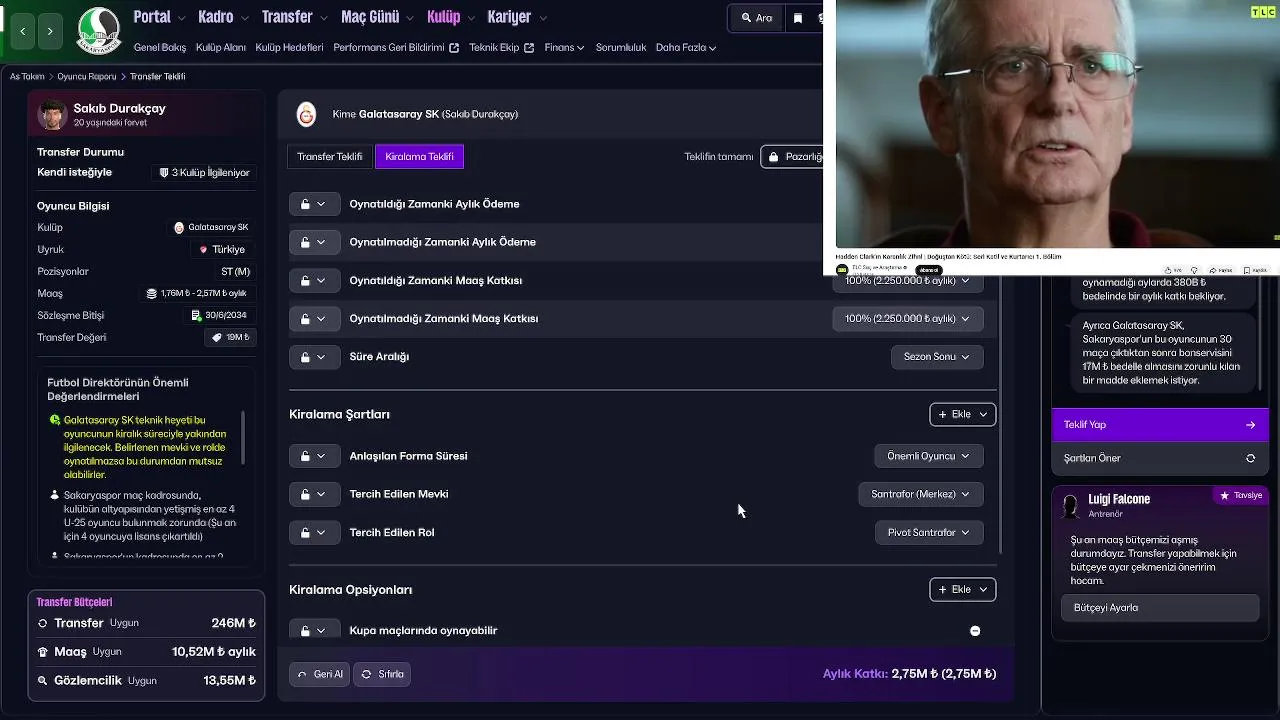Remove the Kupa maçlarında oynayabilir option

click(975, 631)
